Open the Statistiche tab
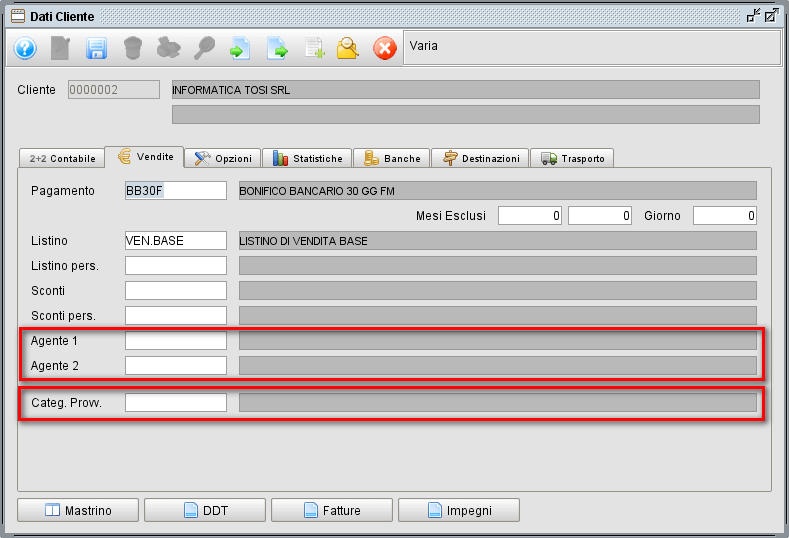The height and width of the screenshot is (538, 789). coord(307,159)
